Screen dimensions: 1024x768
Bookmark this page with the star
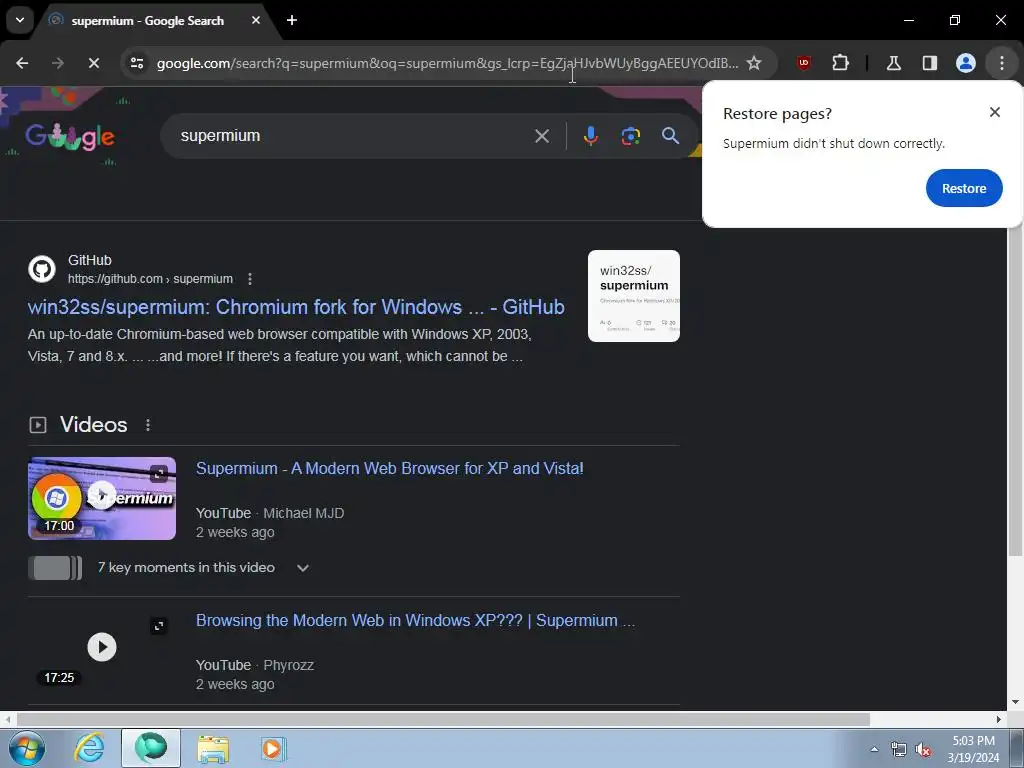(x=754, y=63)
